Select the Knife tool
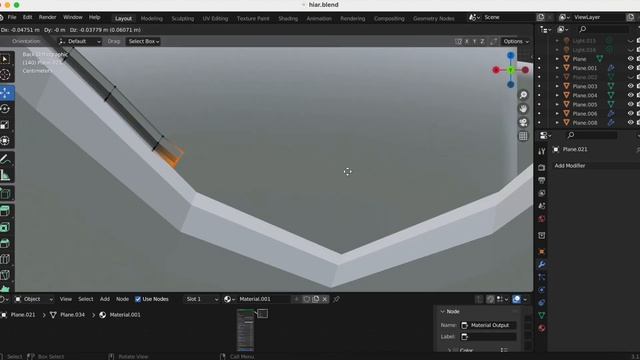The image size is (640, 360). 5,275
